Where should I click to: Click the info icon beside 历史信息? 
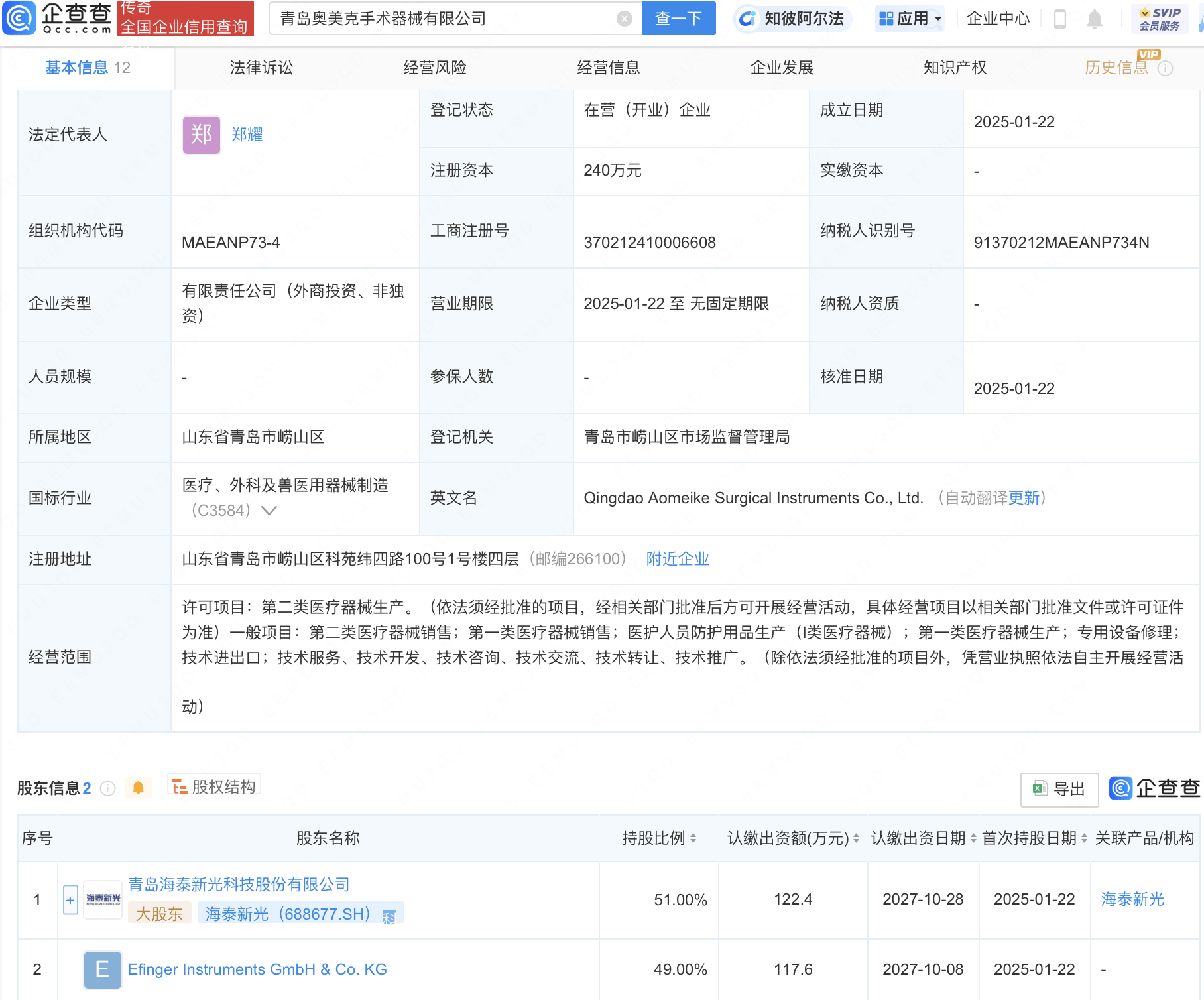click(1165, 68)
